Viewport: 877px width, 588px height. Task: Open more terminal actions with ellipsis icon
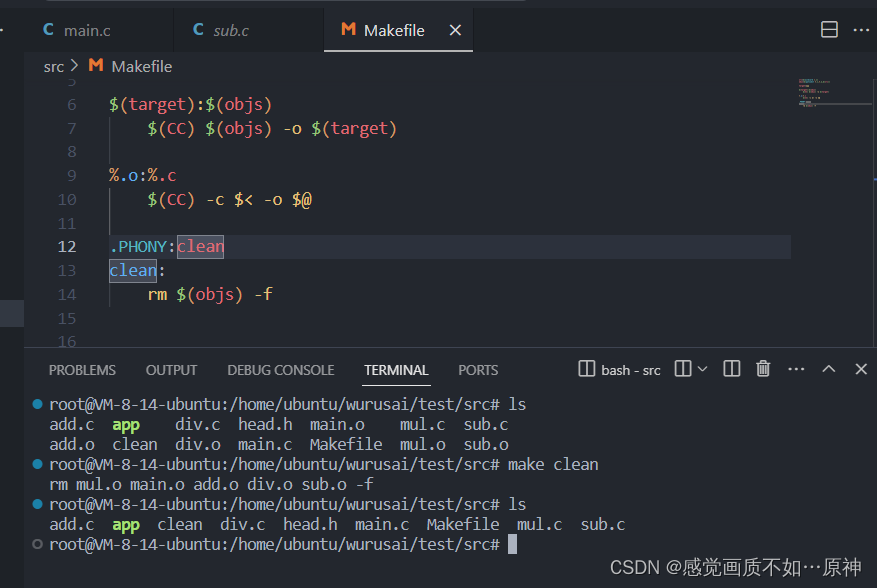(x=796, y=369)
